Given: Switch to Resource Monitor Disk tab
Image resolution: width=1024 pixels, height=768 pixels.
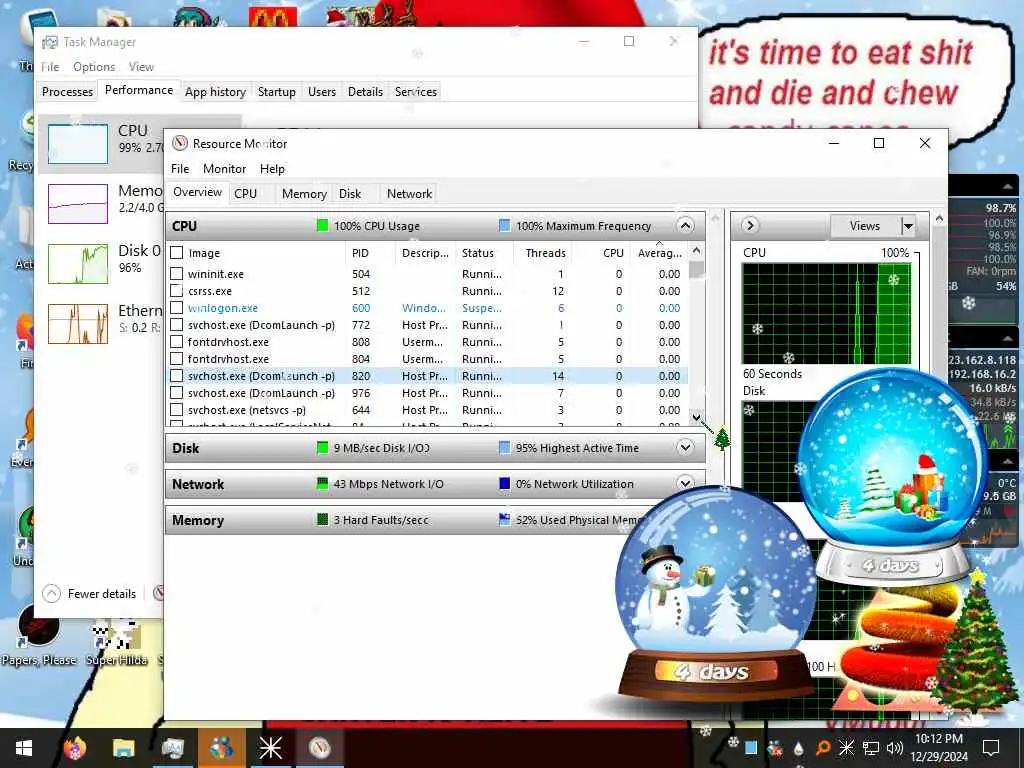Looking at the screenshot, I should (350, 194).
